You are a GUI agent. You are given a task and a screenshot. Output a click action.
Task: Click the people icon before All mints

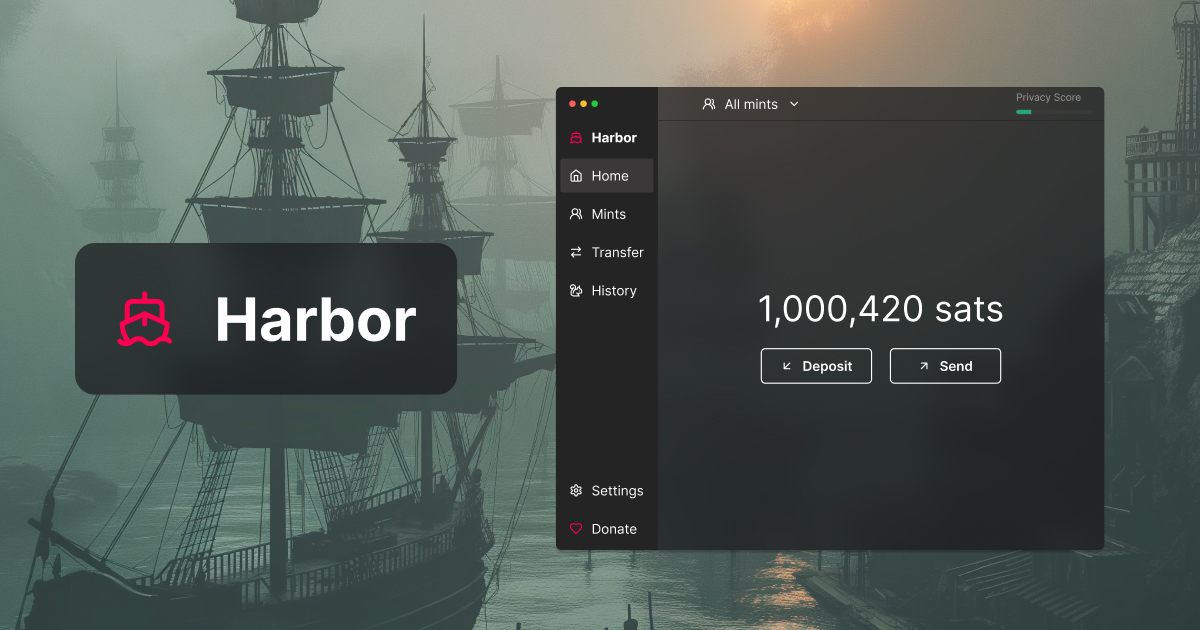710,104
